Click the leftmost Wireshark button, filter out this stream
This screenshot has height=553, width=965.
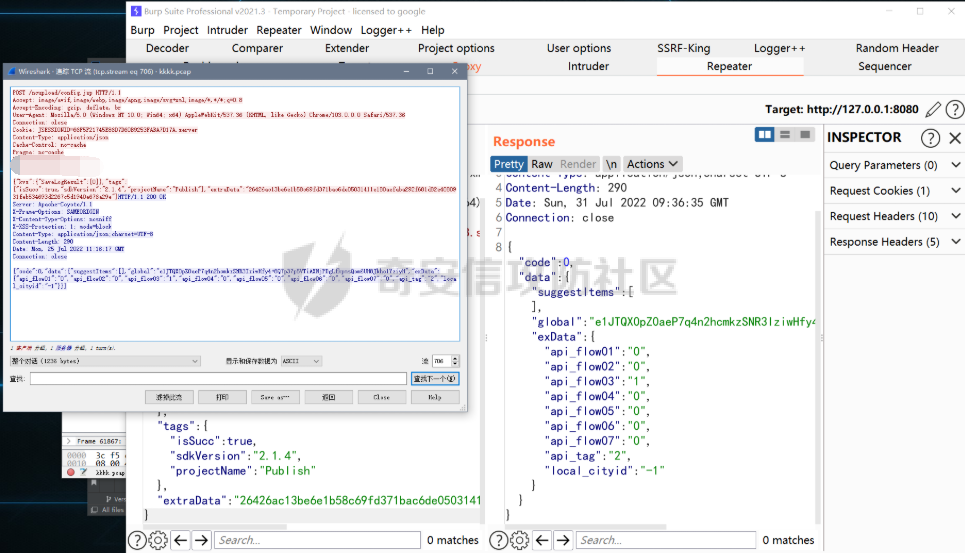click(x=169, y=397)
